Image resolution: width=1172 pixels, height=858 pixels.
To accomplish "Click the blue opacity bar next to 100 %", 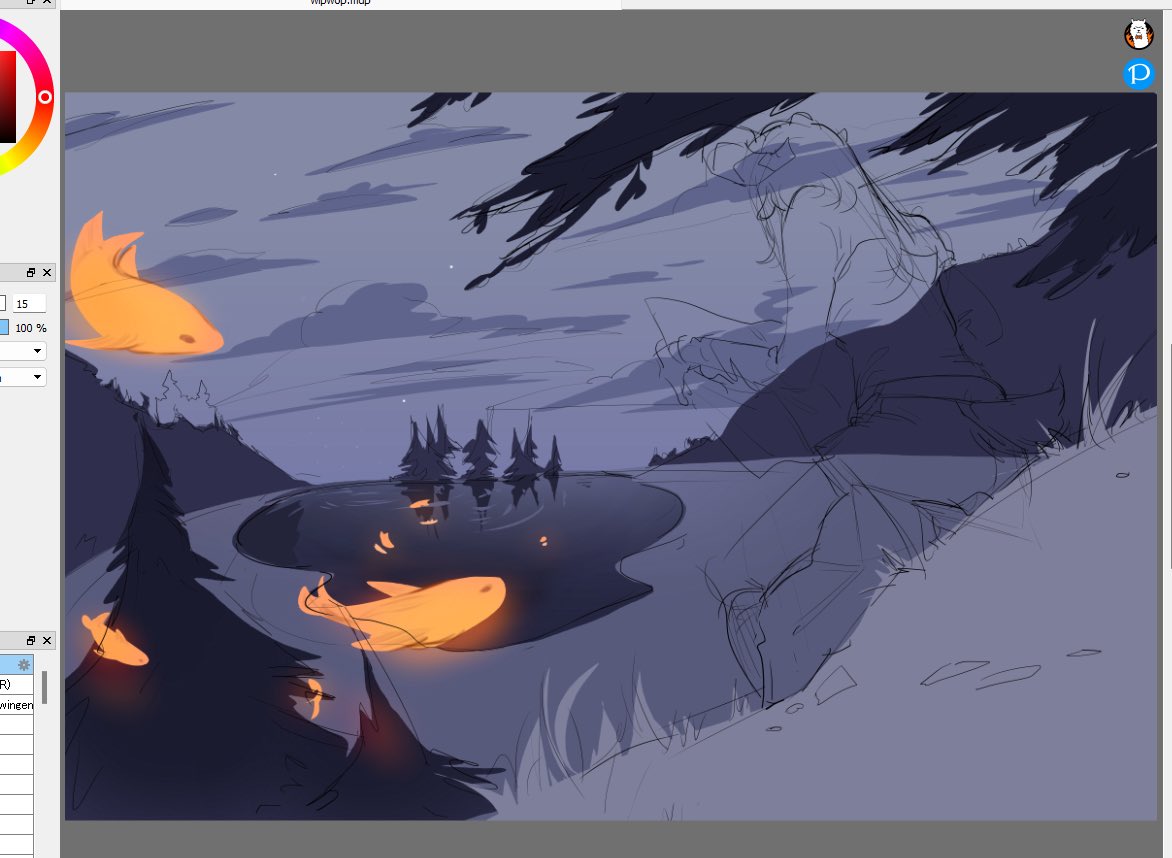I will (x=4, y=327).
